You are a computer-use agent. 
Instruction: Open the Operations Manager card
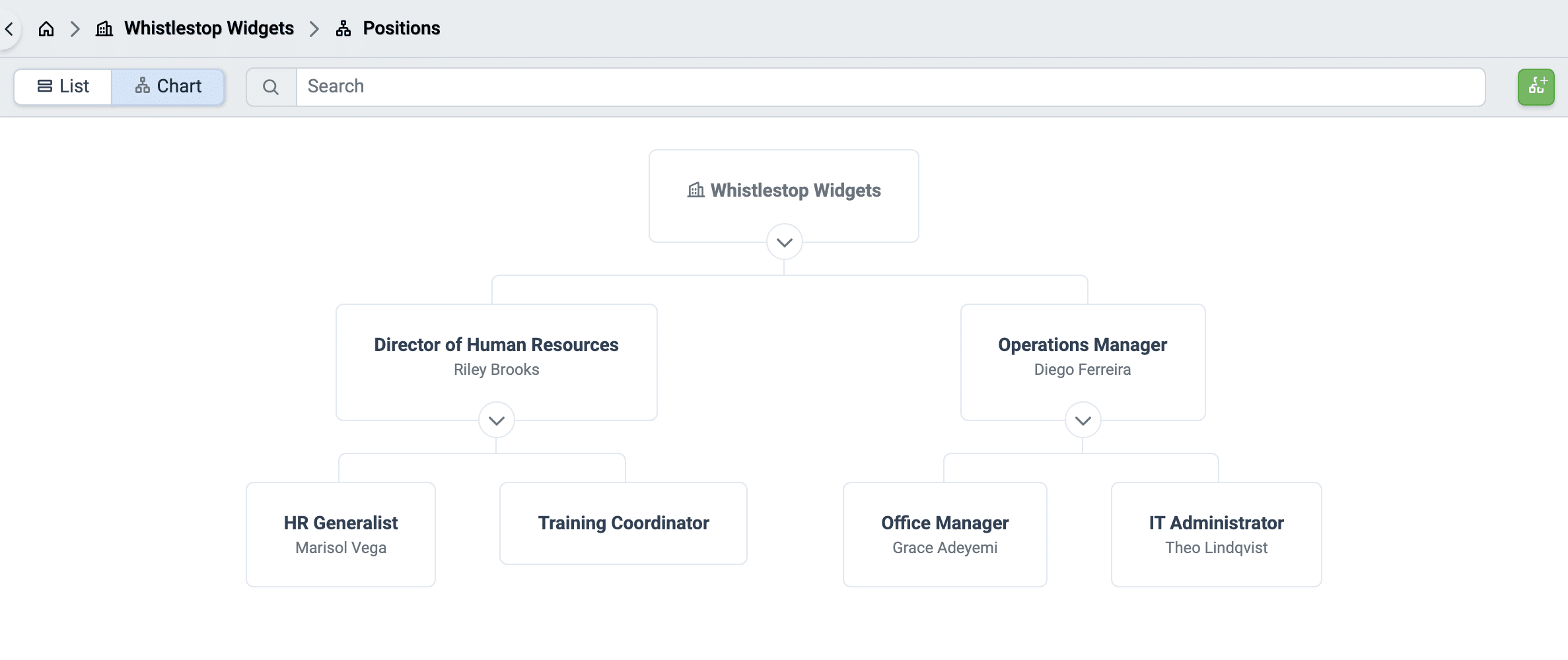[x=1083, y=362]
